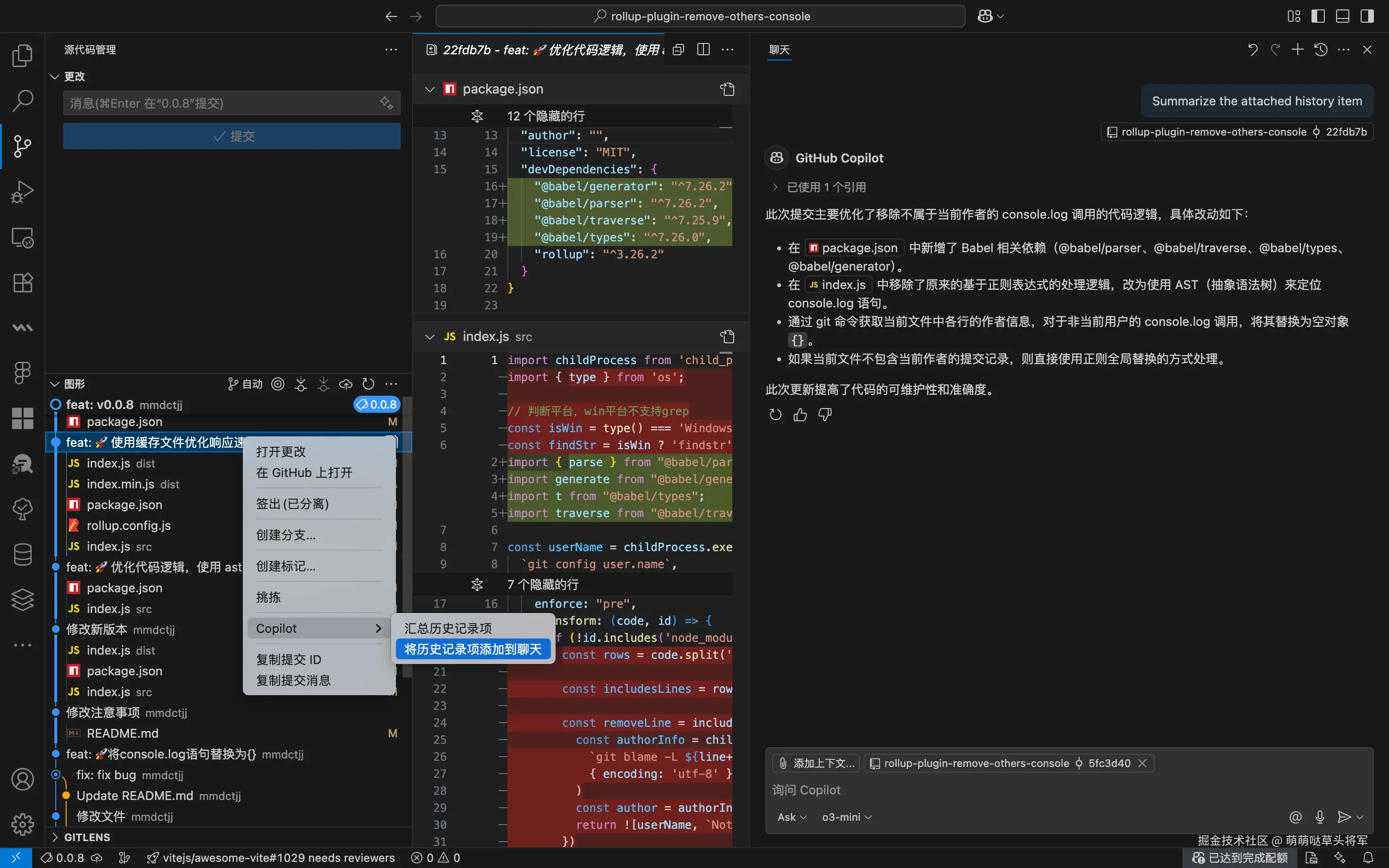
Task: Open file icon next to package.json diff
Action: [x=727, y=89]
